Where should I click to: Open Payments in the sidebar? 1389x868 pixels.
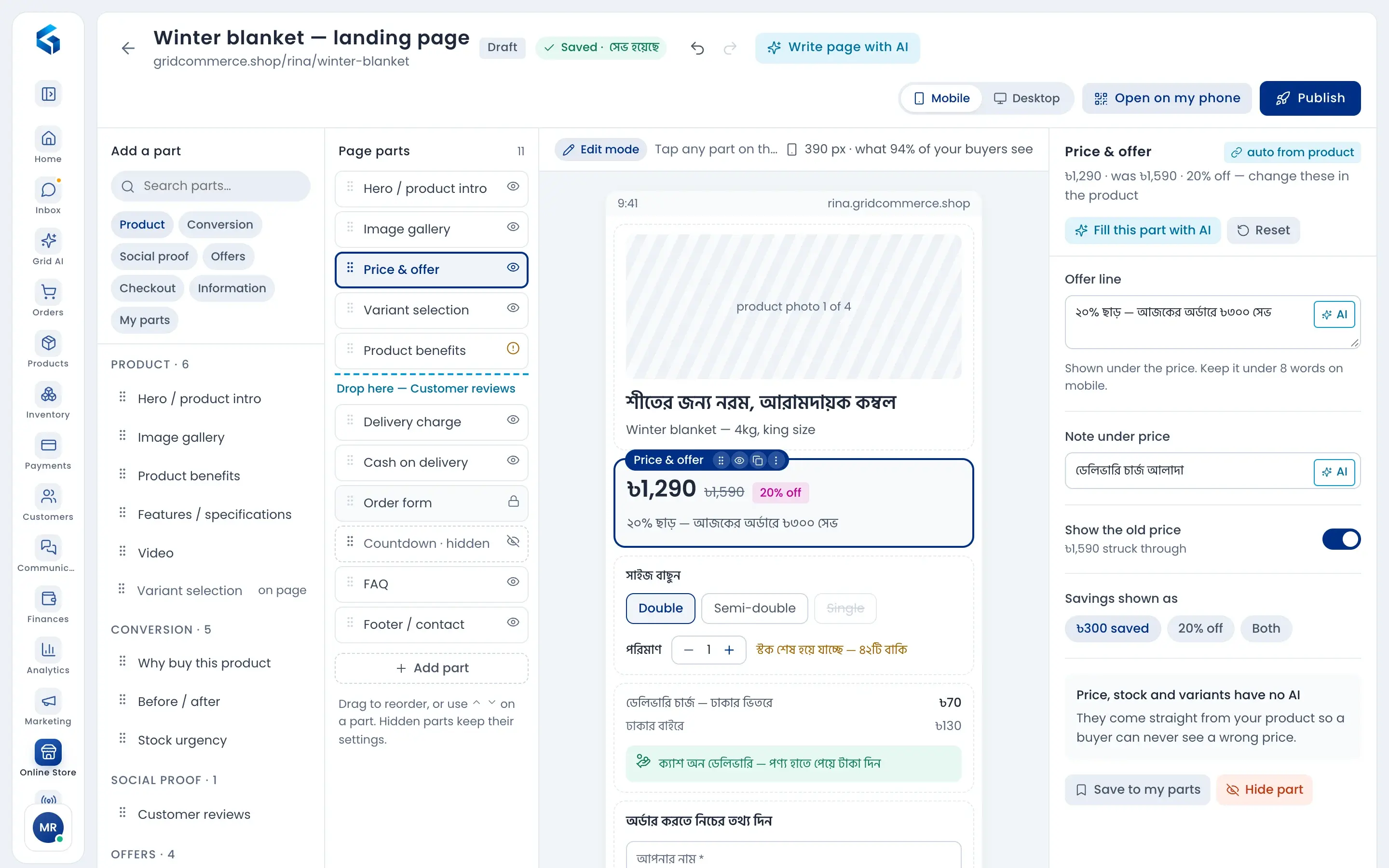(x=48, y=452)
